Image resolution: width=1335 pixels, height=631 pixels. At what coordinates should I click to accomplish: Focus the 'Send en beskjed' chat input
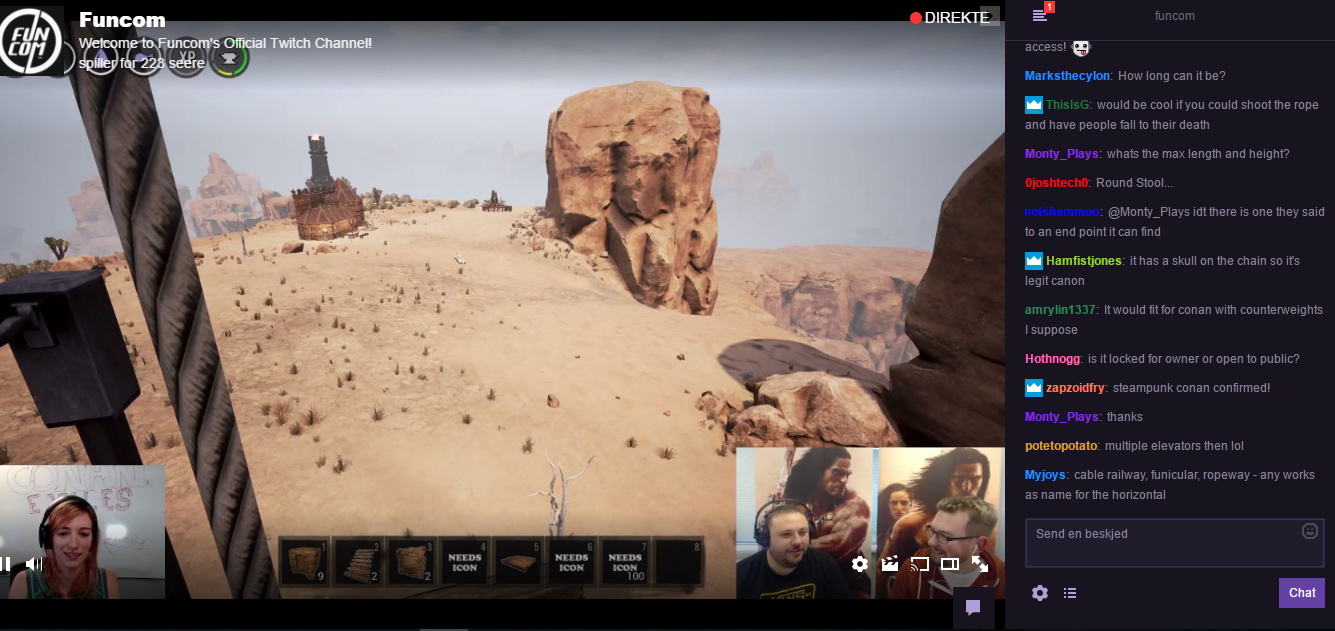pyautogui.click(x=1175, y=543)
